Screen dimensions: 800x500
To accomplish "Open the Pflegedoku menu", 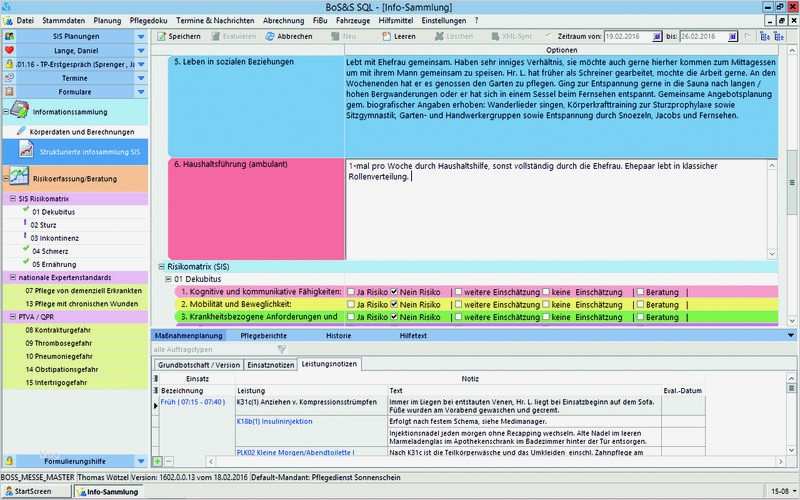I will 148,20.
